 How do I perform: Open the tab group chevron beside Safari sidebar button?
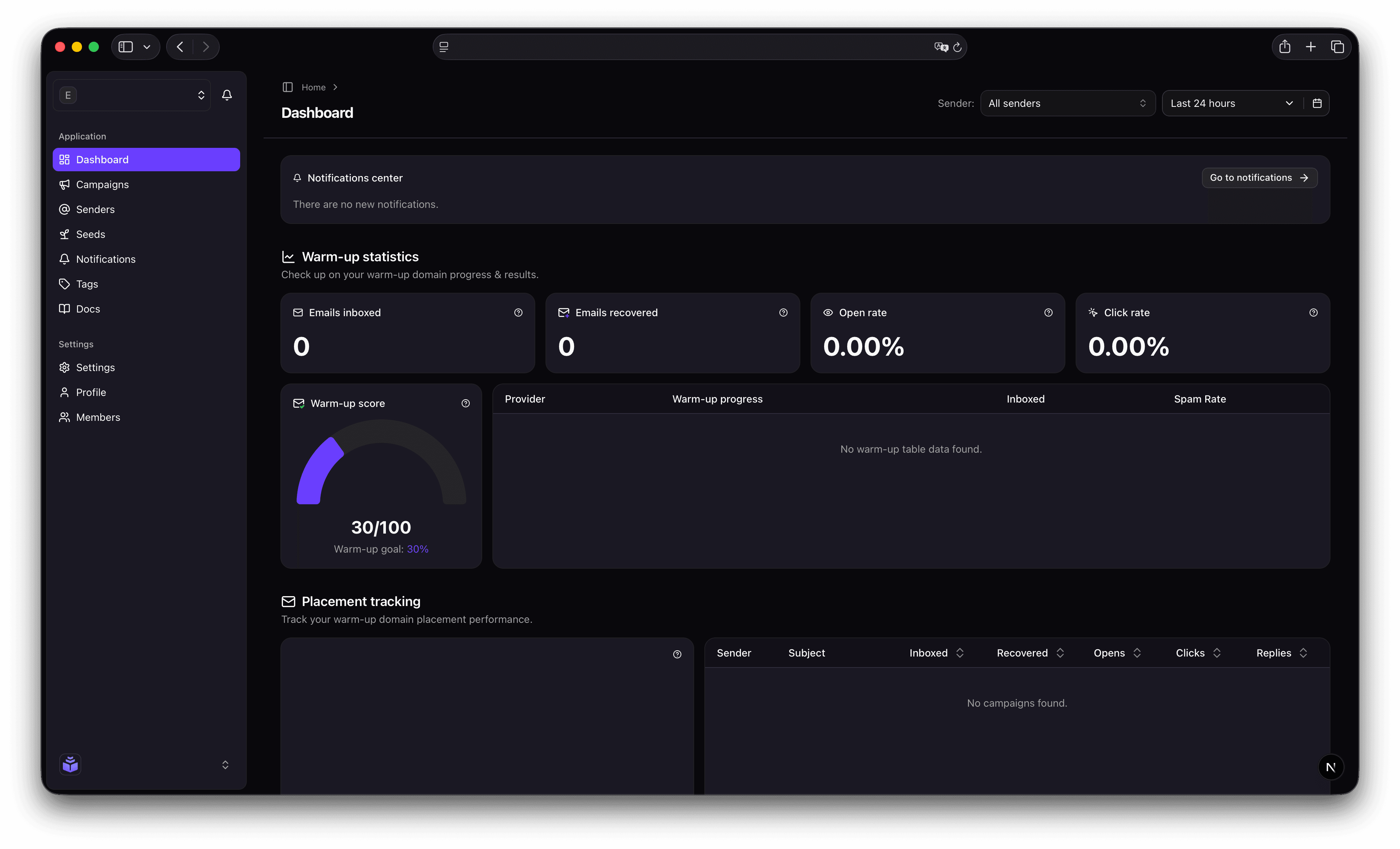point(146,46)
